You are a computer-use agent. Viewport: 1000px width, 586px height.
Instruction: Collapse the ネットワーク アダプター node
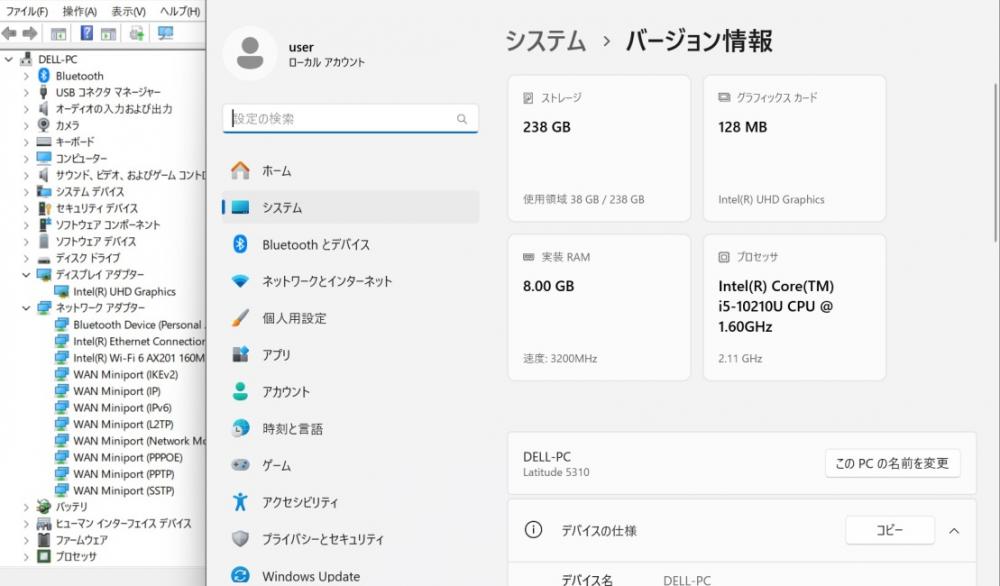click(x=26, y=308)
